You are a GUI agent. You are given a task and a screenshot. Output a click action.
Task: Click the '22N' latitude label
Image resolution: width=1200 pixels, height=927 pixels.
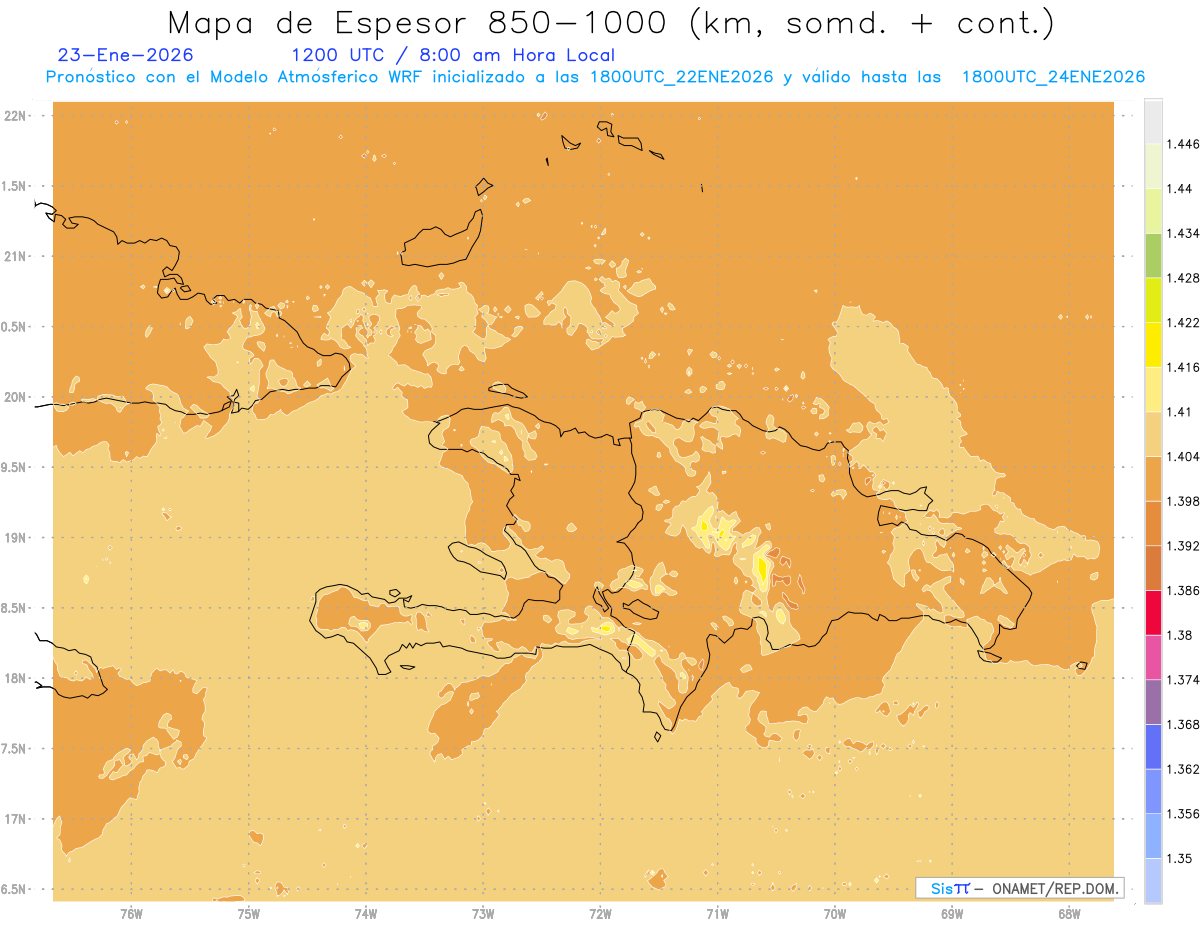(x=17, y=116)
